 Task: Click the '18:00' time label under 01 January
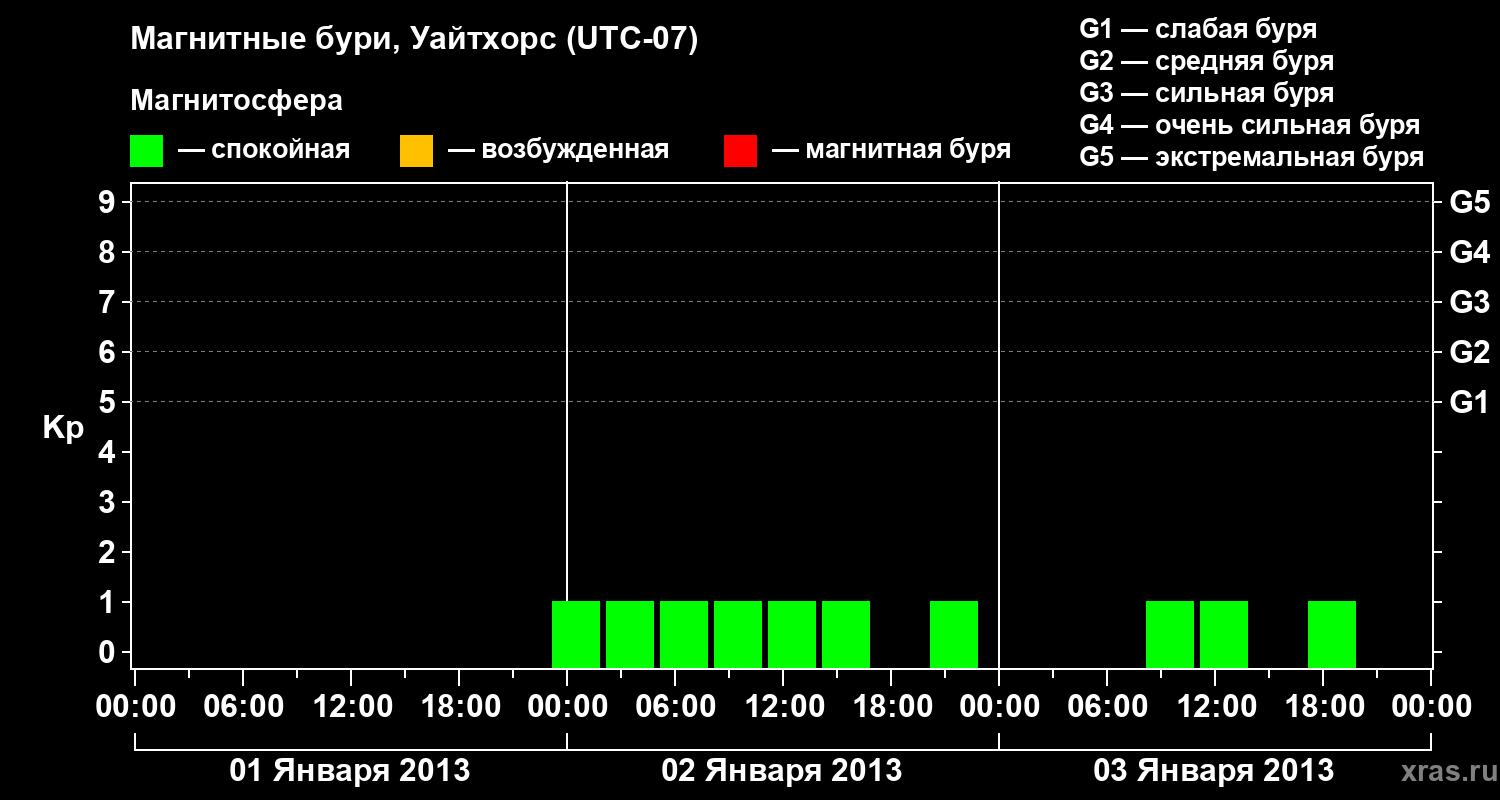pos(459,707)
